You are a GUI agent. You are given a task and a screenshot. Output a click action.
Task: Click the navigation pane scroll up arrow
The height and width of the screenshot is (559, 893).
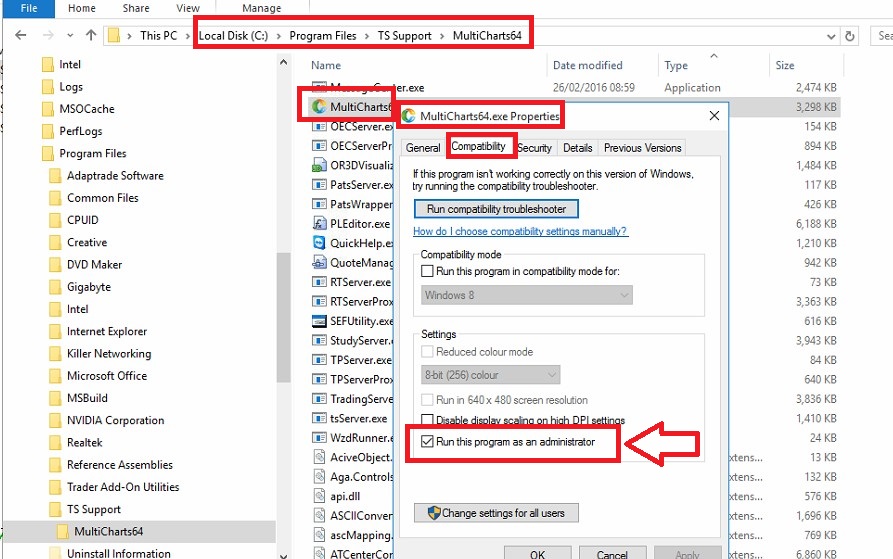(284, 62)
